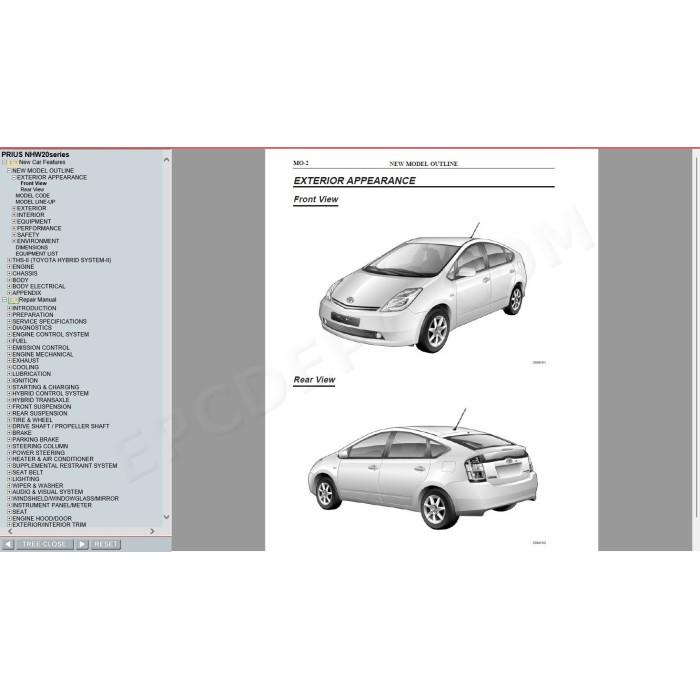Select POWER STEERING in the tree
This screenshot has width=700, height=700.
pyautogui.click(x=39, y=453)
